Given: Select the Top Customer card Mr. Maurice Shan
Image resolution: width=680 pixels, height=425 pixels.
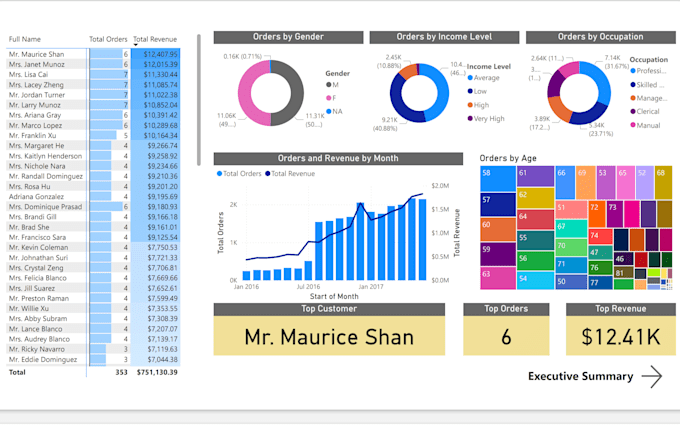Looking at the screenshot, I should point(329,336).
